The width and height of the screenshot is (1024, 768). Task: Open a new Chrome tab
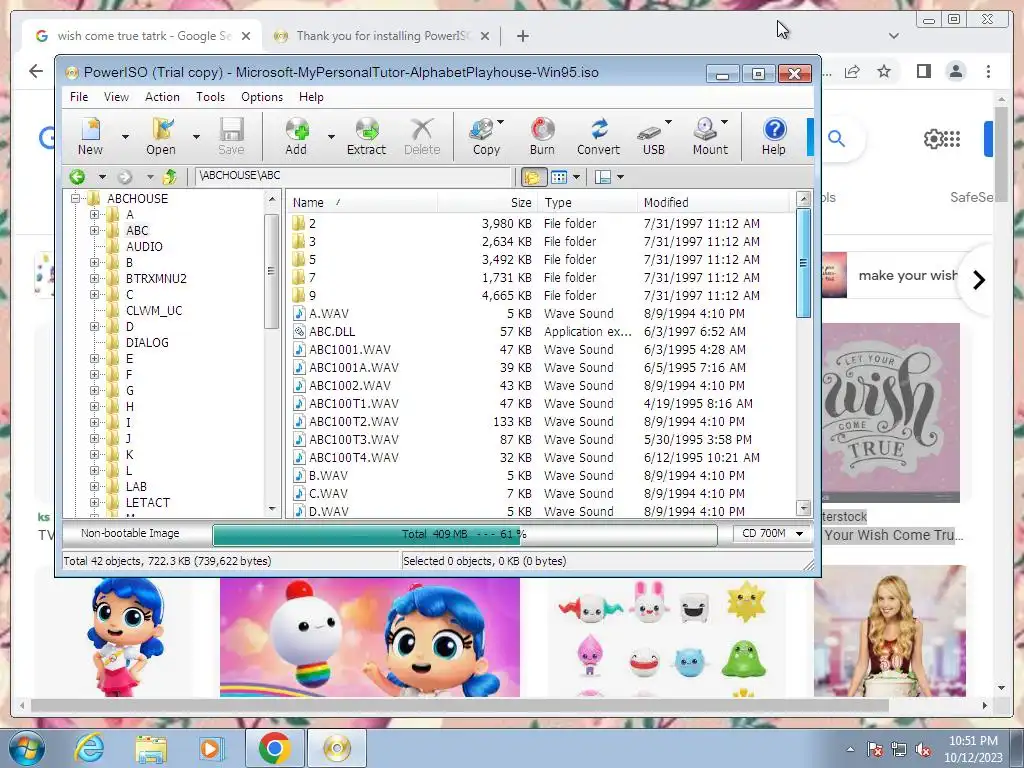522,36
